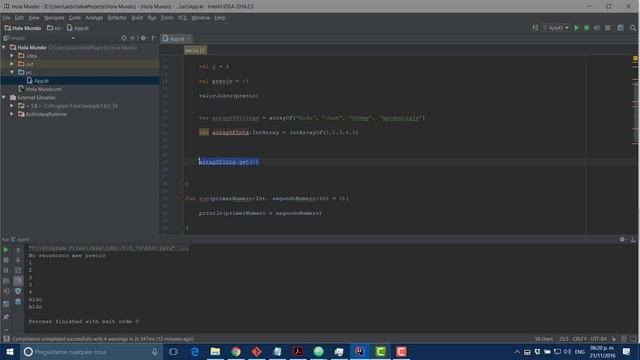Open the Analyze menu
Screen dimensions: 640x360
click(x=94, y=18)
